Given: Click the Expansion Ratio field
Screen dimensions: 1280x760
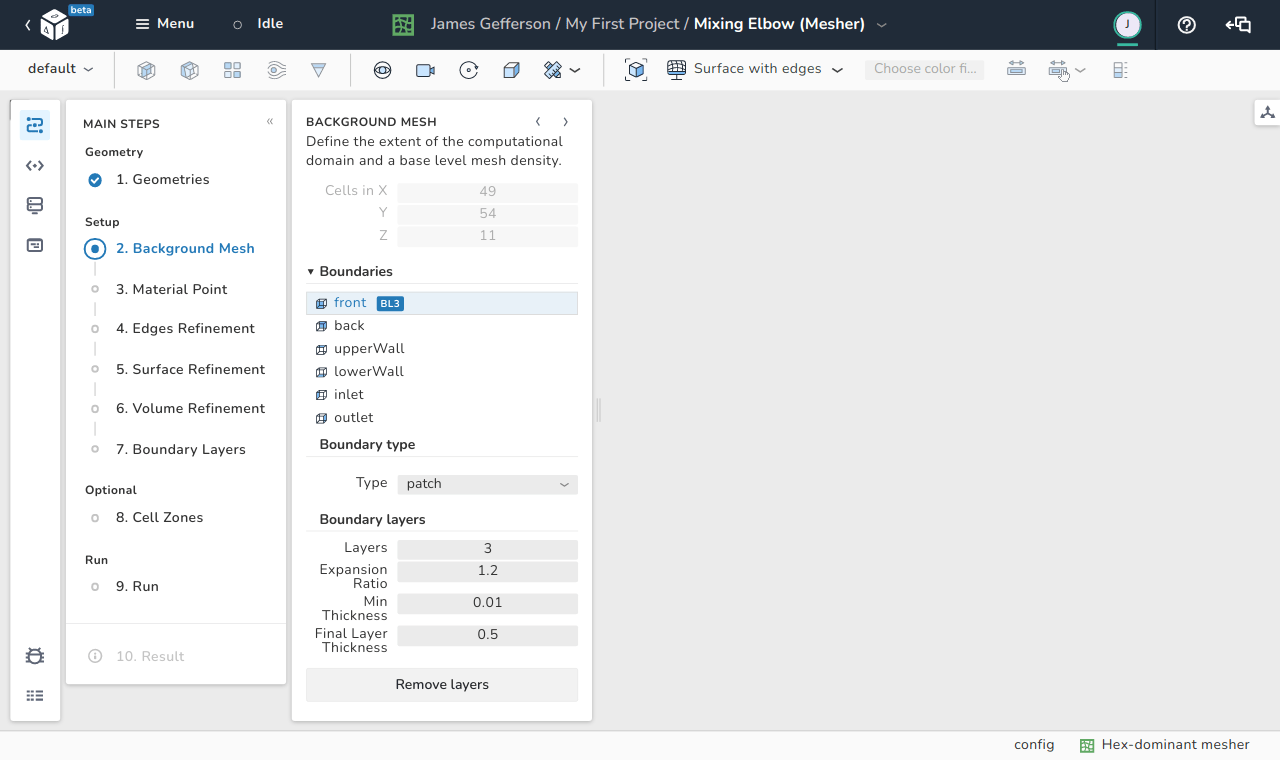Looking at the screenshot, I should click(x=487, y=571).
